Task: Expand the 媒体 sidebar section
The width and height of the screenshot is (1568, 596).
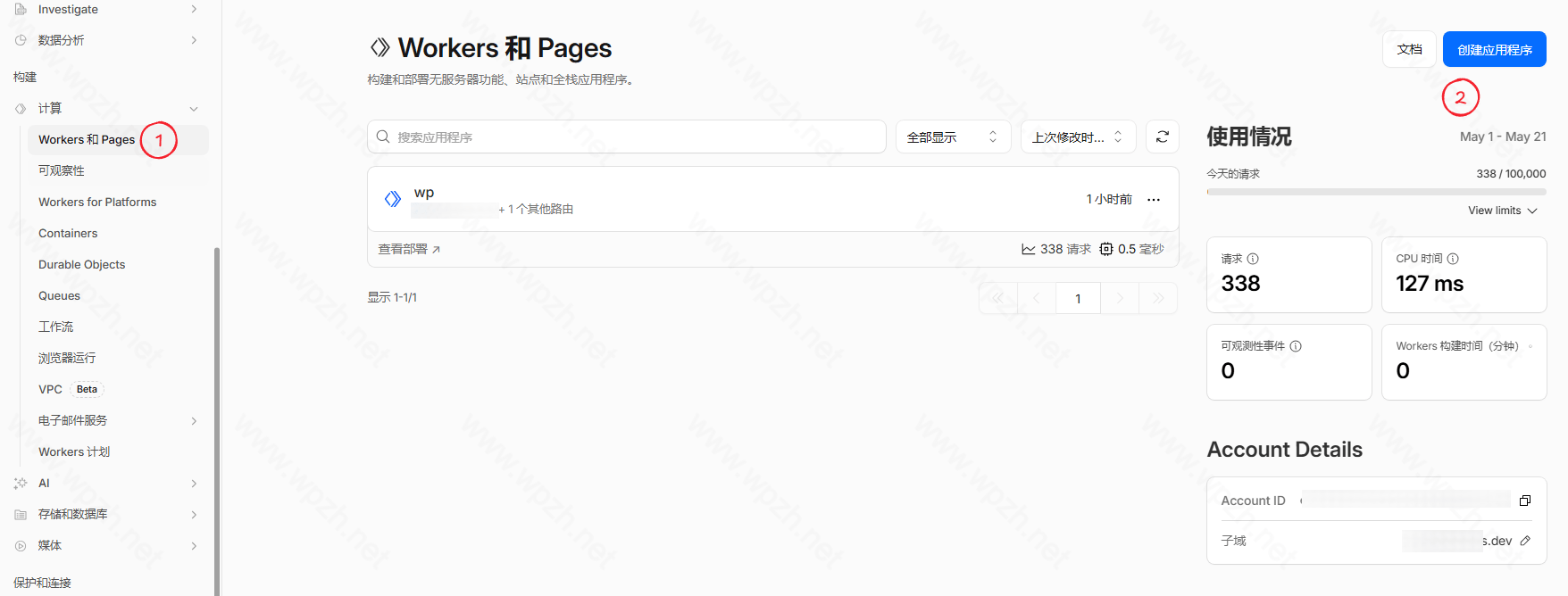Action: (194, 546)
